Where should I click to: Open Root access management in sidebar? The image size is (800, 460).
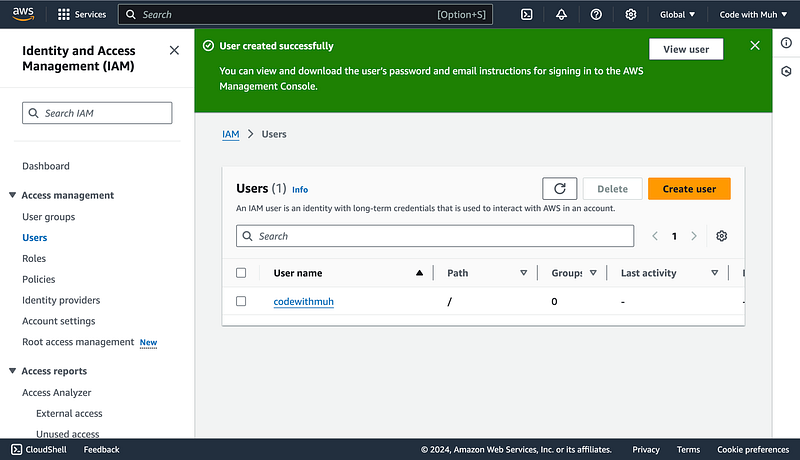pyautogui.click(x=78, y=342)
